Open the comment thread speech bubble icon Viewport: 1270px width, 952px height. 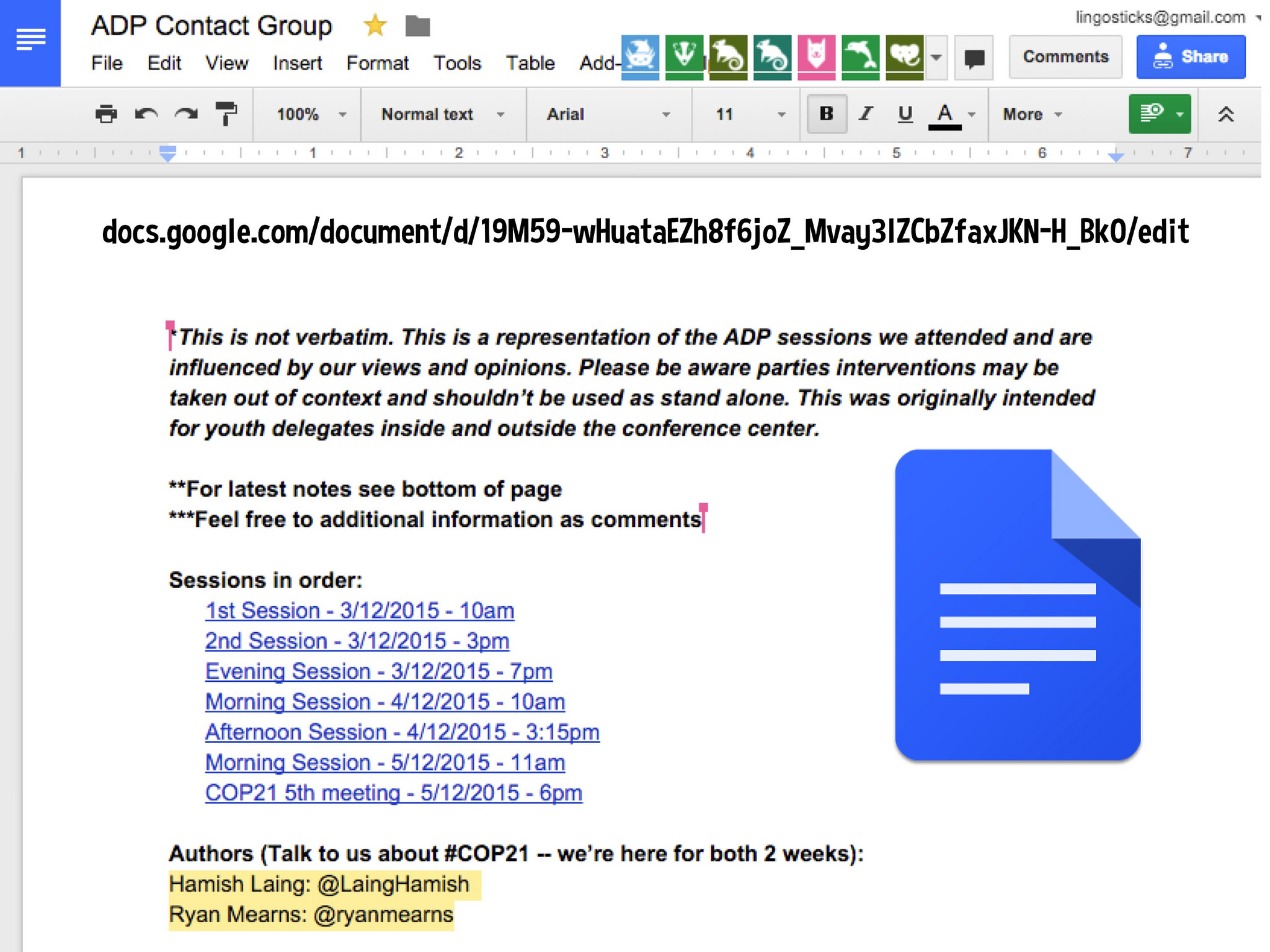click(974, 58)
